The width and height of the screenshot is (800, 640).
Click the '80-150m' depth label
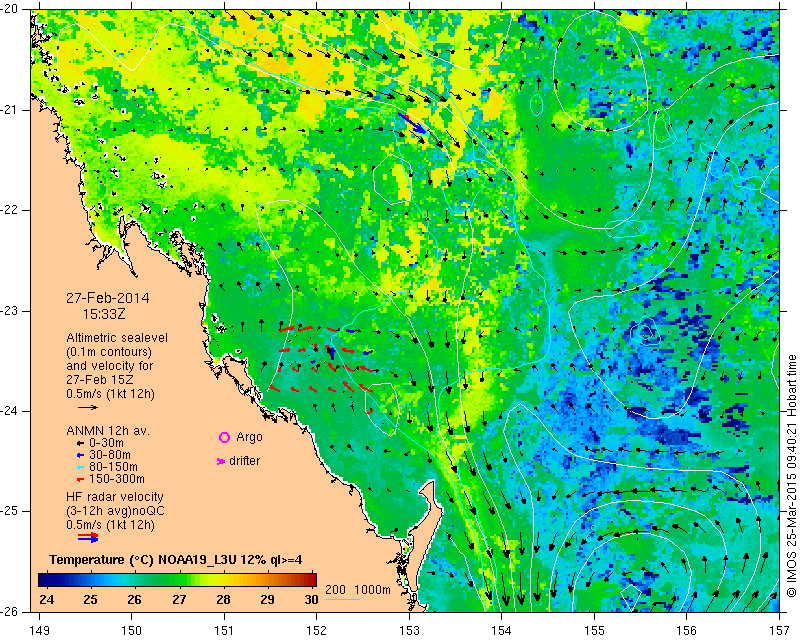point(113,467)
